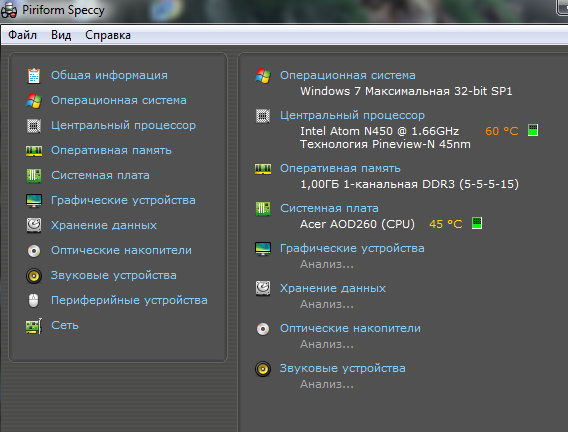Viewport: 568px width, 432px height.
Task: Click green temperature indicator next to 45 °C
Action: click(x=477, y=223)
